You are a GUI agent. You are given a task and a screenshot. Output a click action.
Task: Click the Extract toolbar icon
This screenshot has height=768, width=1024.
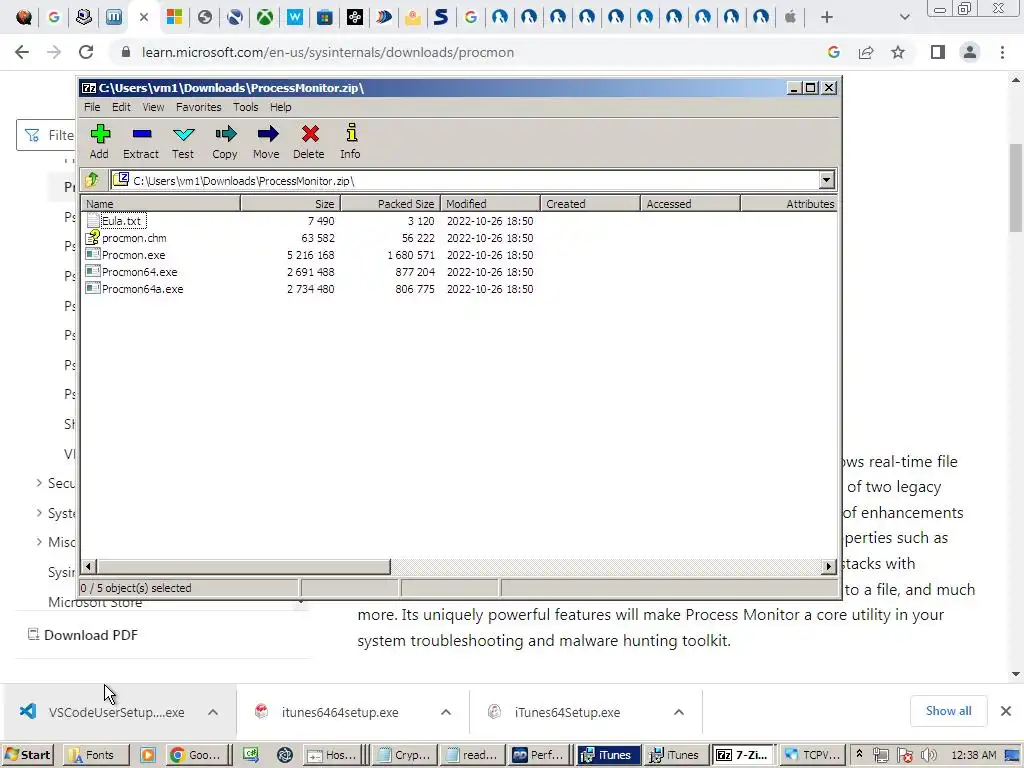[141, 141]
